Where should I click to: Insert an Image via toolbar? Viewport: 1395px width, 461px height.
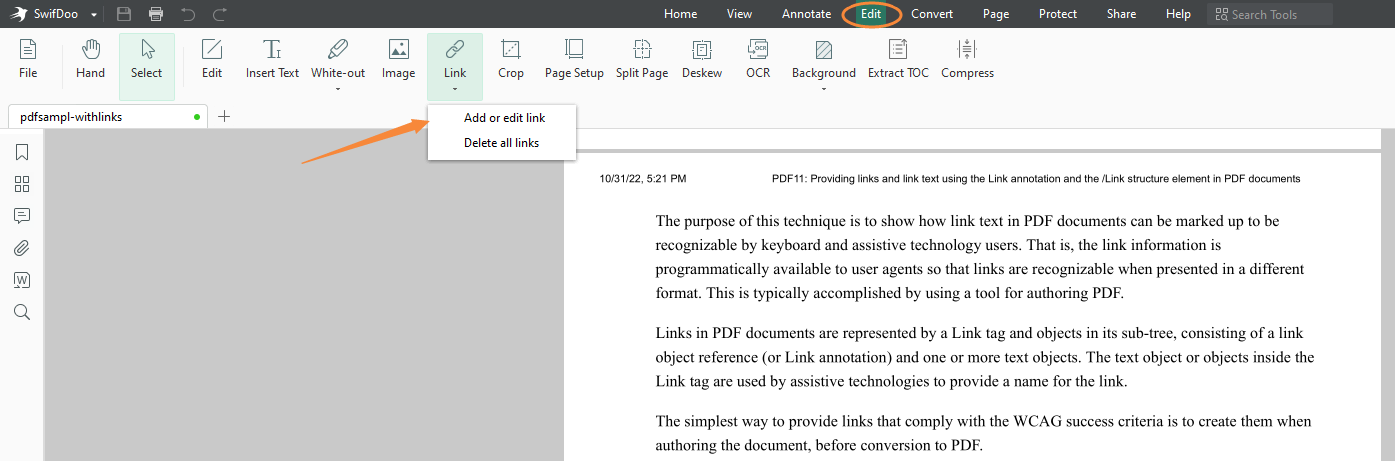tap(398, 59)
